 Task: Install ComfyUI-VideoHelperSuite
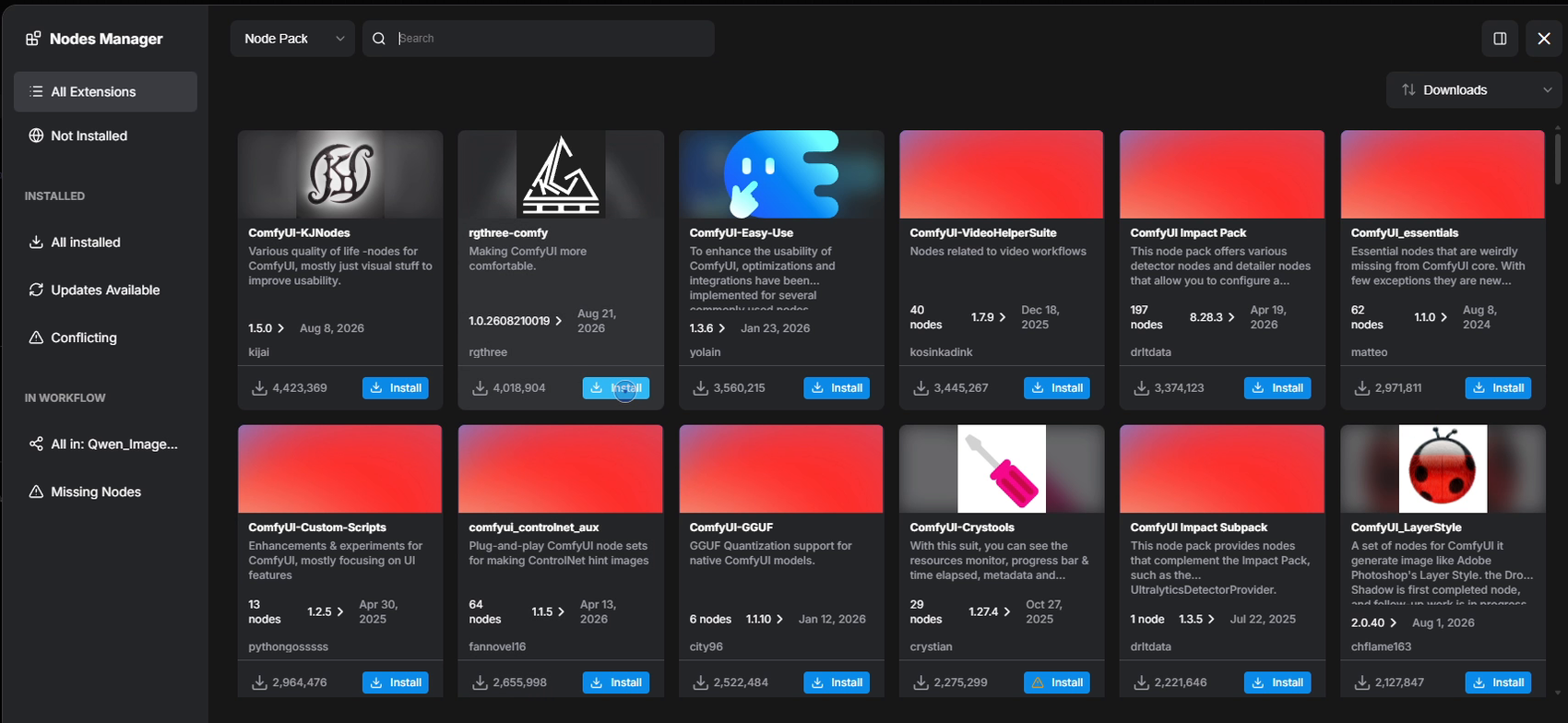(x=1057, y=388)
